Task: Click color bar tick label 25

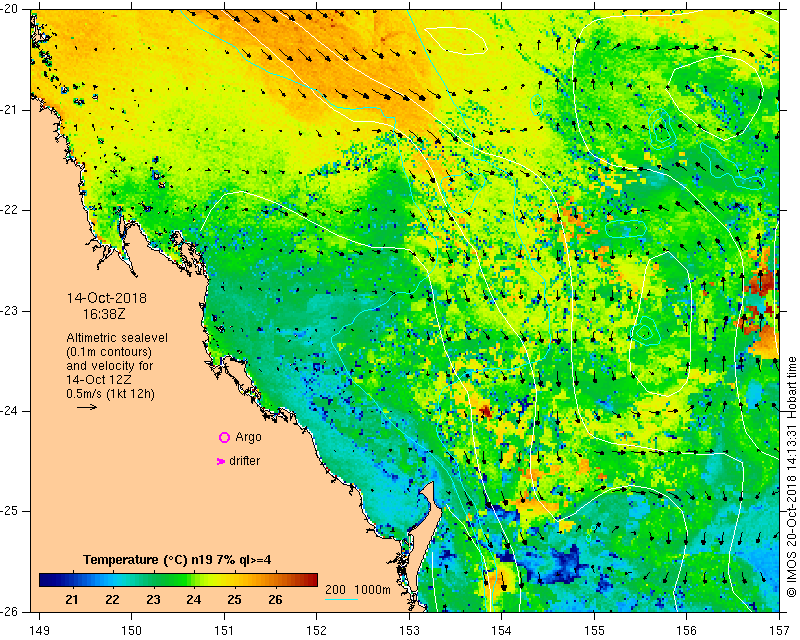Action: coord(235,600)
